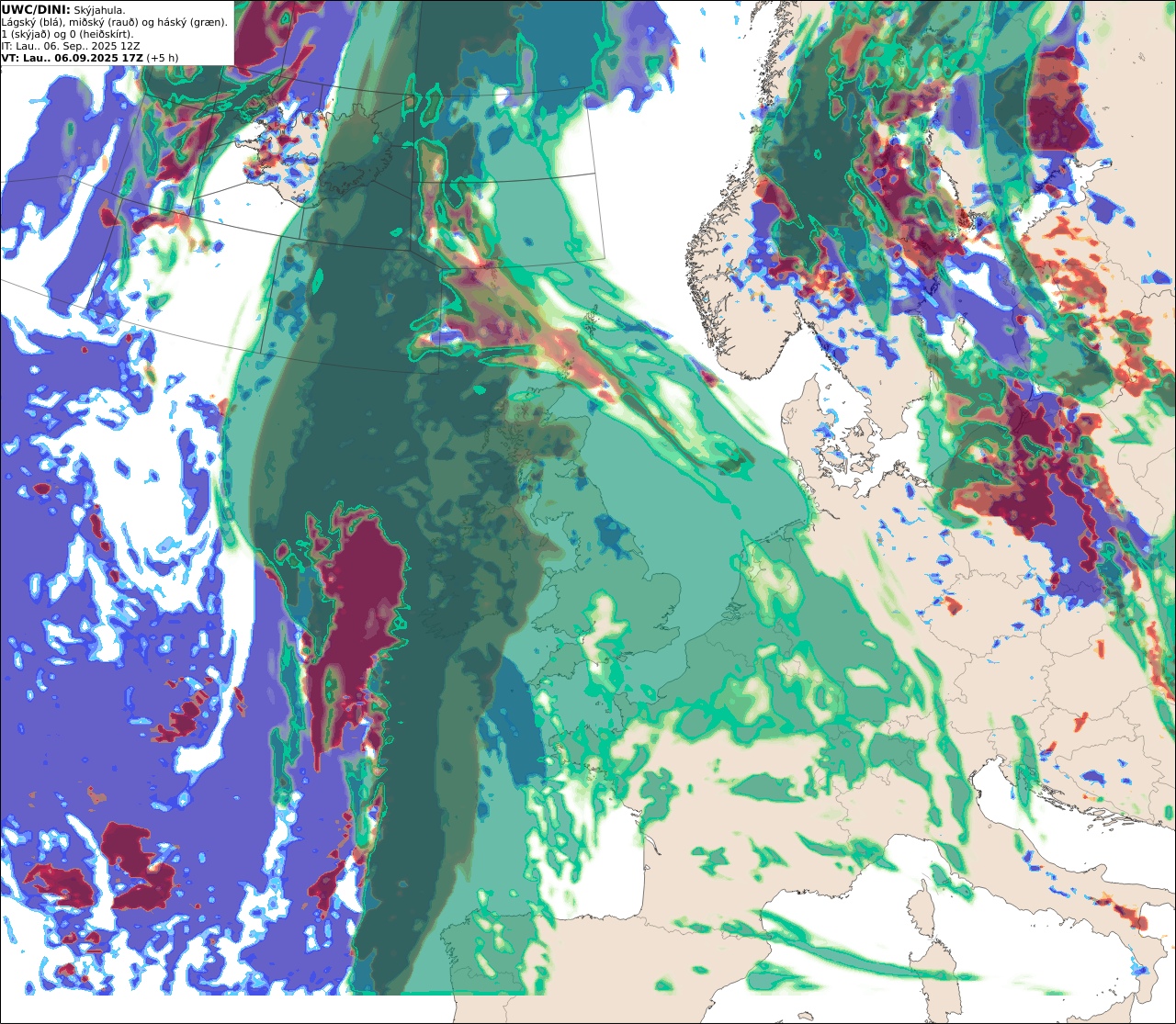Select the "Lágský (blá), miðský (rauð)" legend line
This screenshot has height=1024, width=1176.
point(115,22)
